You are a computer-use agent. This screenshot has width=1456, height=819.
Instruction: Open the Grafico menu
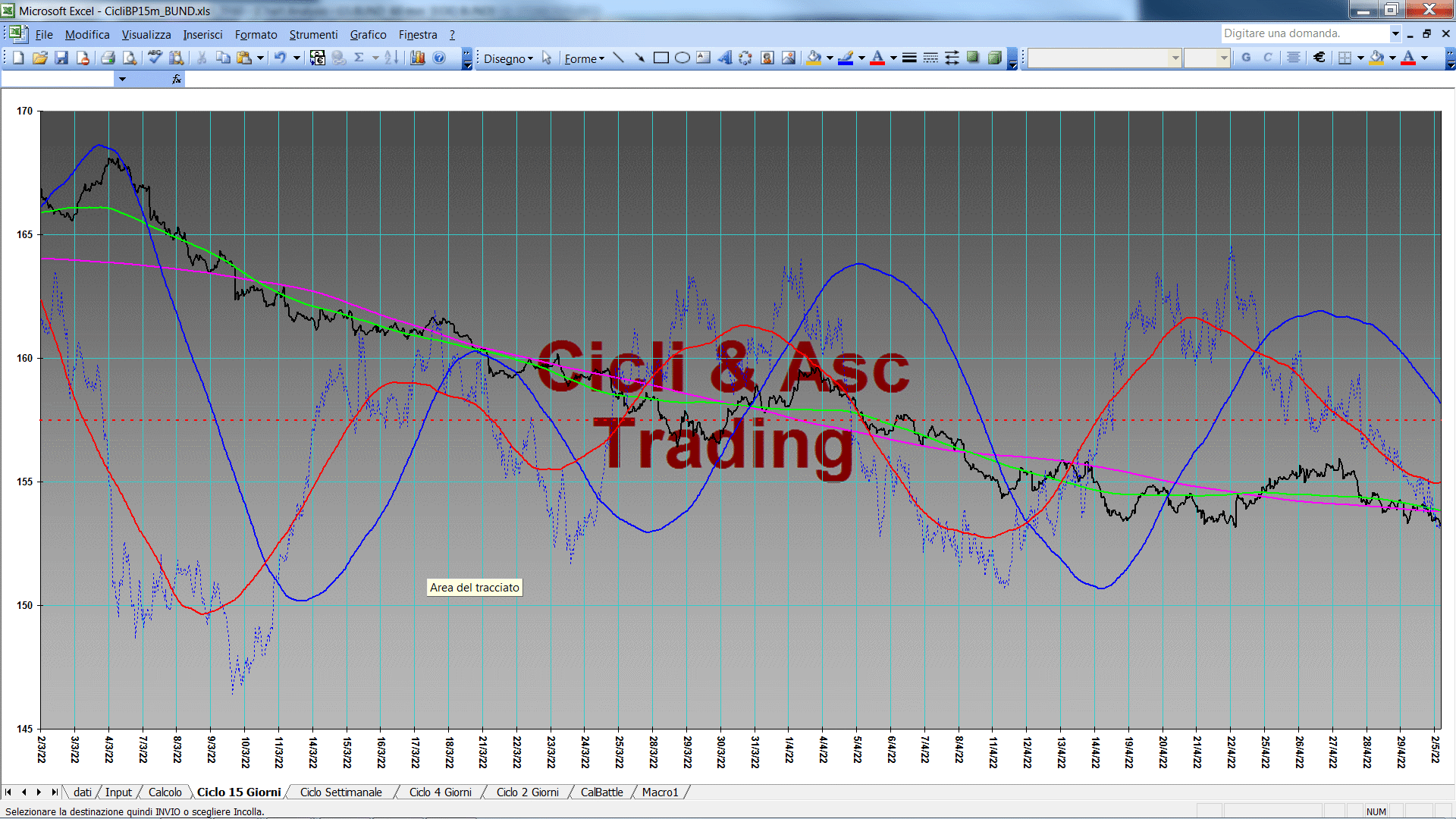(x=368, y=34)
